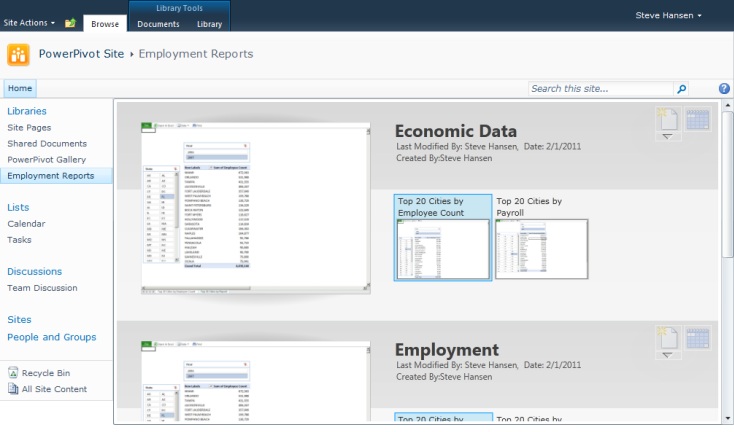The width and height of the screenshot is (734, 432).
Task: Click Employment Reports in the breadcrumb
Action: pyautogui.click(x=196, y=54)
